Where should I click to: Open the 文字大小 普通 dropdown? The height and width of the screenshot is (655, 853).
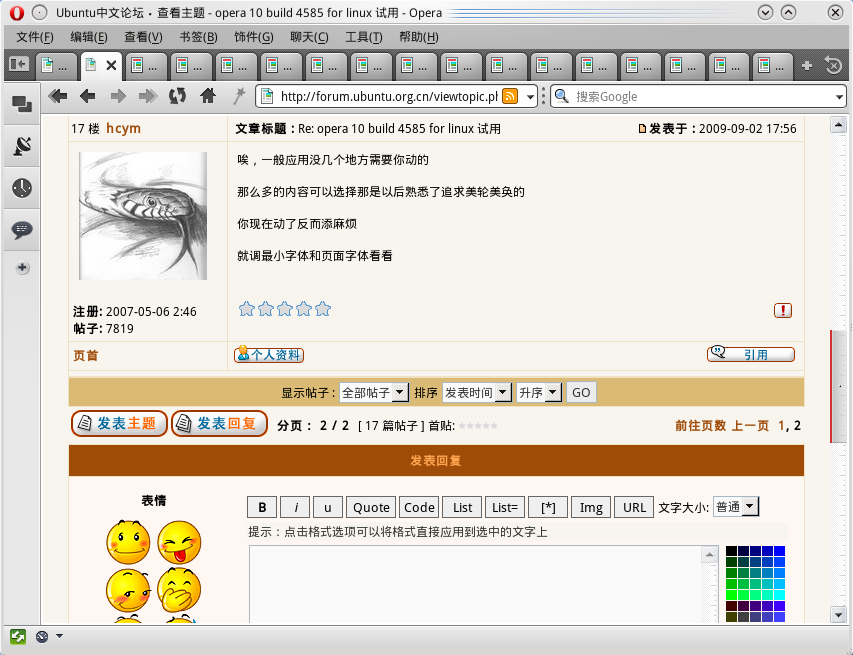click(x=735, y=506)
